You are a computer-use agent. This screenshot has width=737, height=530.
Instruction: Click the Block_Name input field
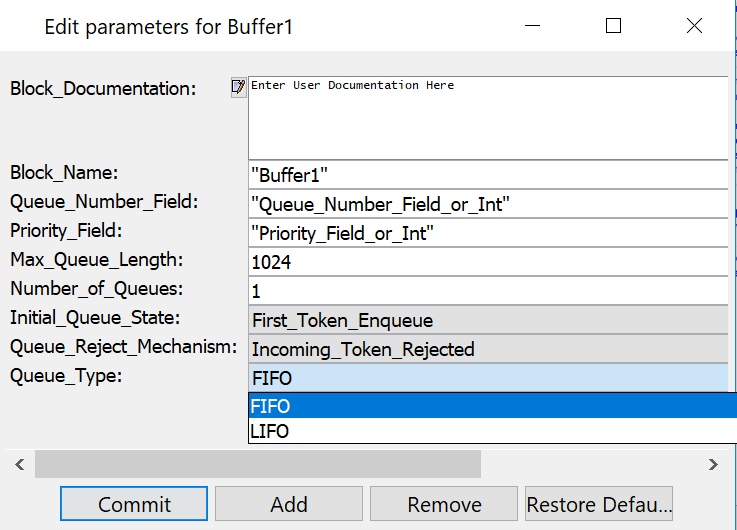[x=487, y=174]
